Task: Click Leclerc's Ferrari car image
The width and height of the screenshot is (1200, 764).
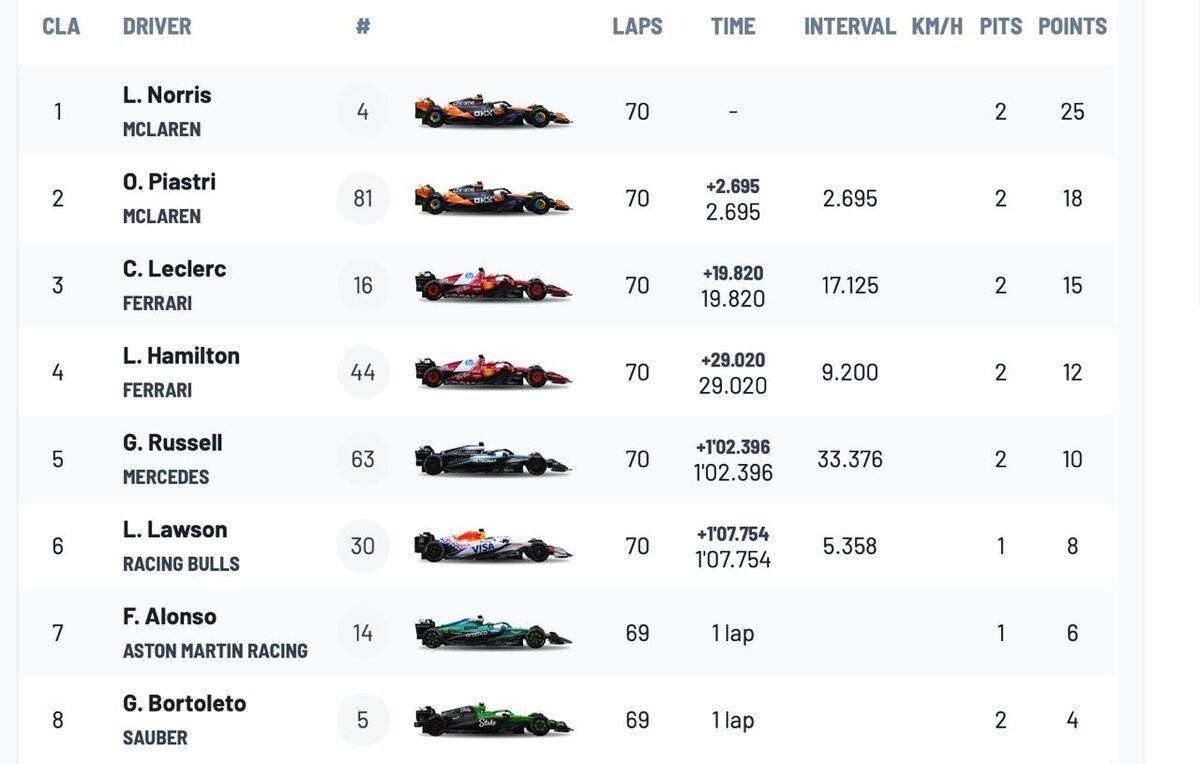Action: click(x=492, y=285)
